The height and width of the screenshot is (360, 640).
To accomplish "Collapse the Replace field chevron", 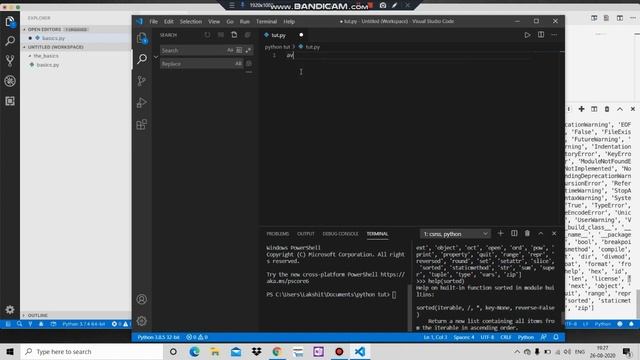I will click(x=156, y=57).
